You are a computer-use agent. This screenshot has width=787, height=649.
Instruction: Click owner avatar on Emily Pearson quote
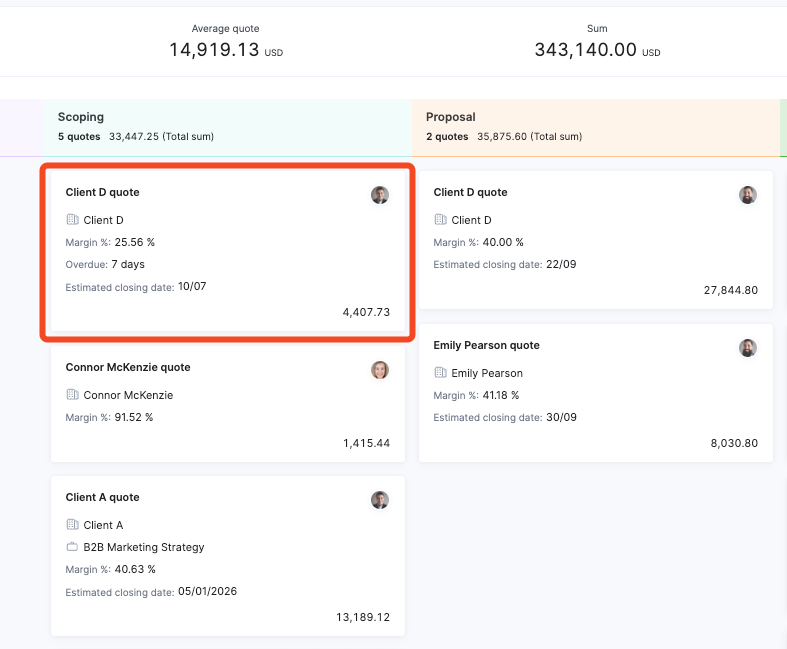click(x=748, y=348)
